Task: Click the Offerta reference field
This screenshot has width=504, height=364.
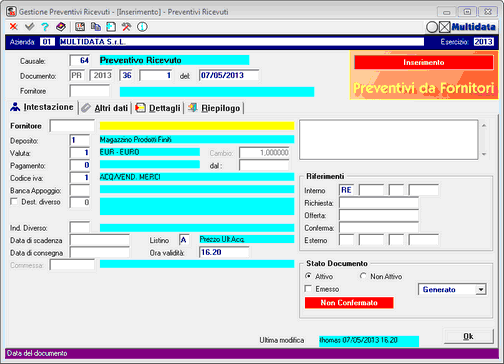Action: (x=379, y=215)
